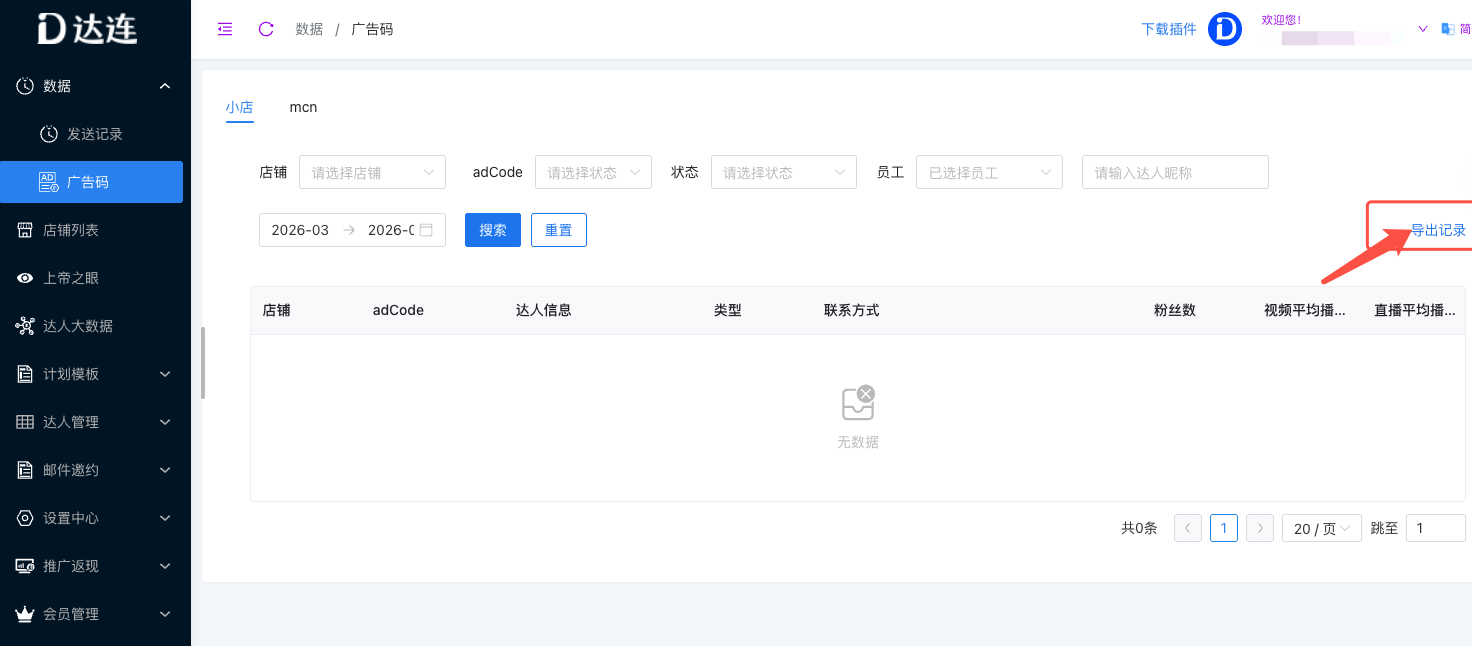
Task: Click the 重置 button
Action: tap(558, 230)
